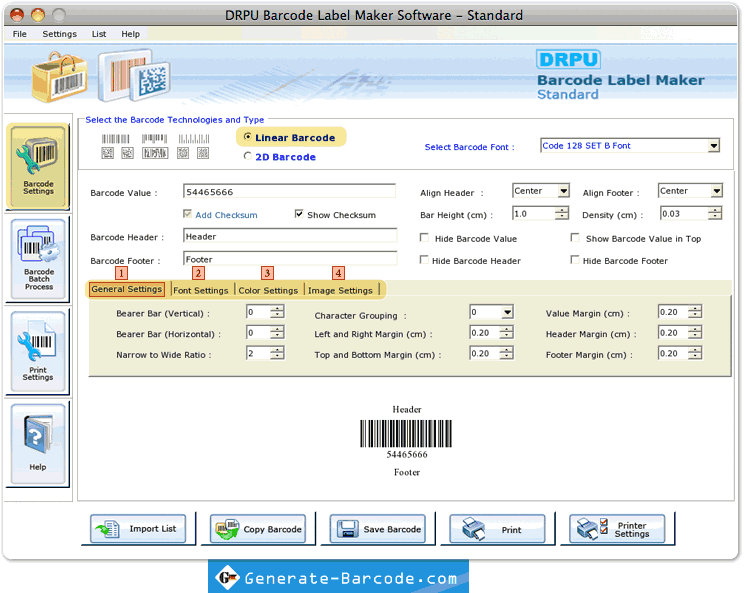The width and height of the screenshot is (744, 593).
Task: Click the Print button label
Action: pos(512,530)
